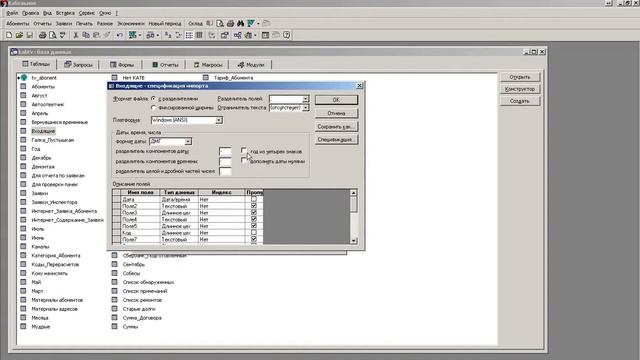
Task: Click the Создать button in database window
Action: 520,101
